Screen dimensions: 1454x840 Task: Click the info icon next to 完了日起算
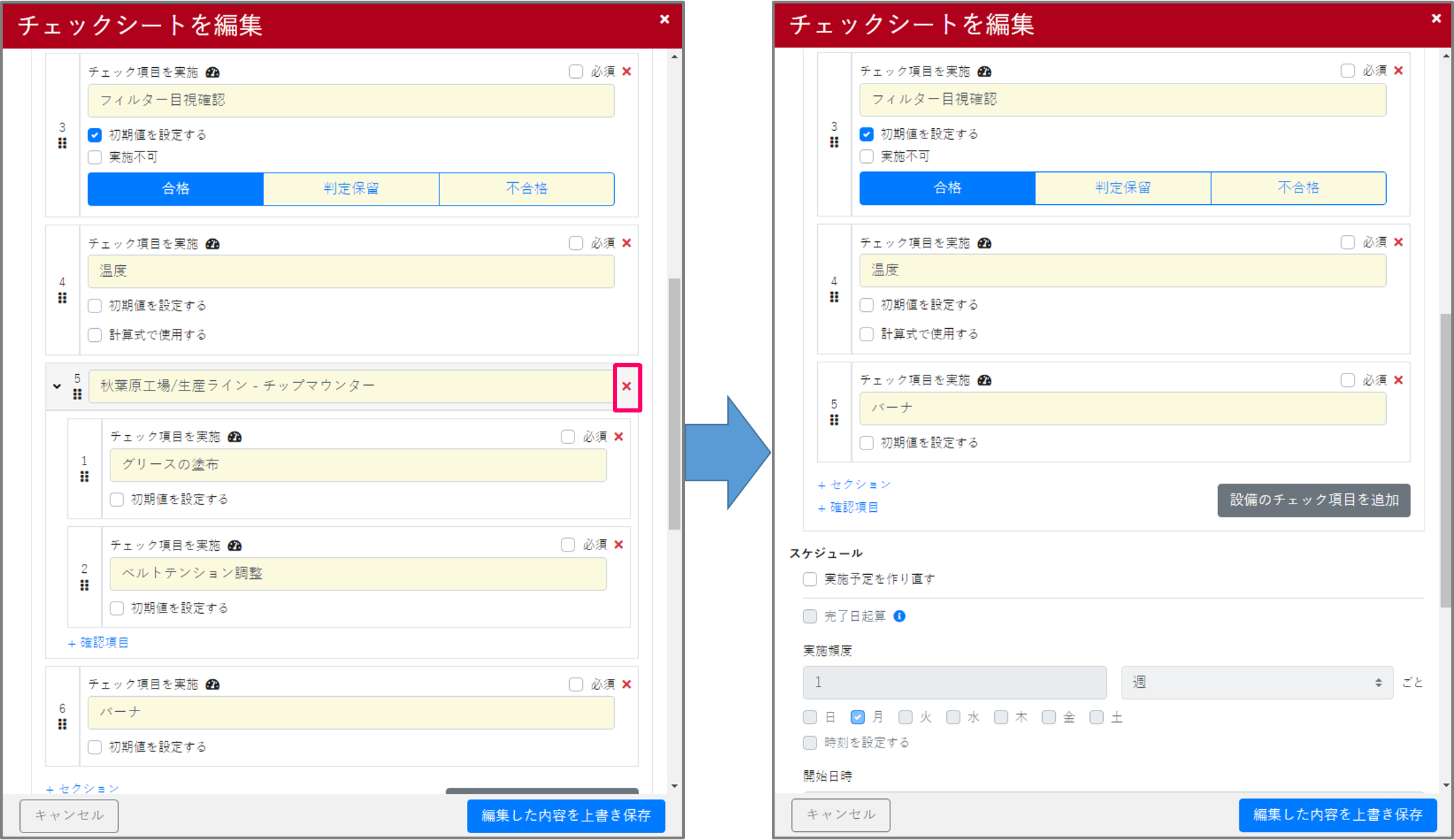coord(899,616)
